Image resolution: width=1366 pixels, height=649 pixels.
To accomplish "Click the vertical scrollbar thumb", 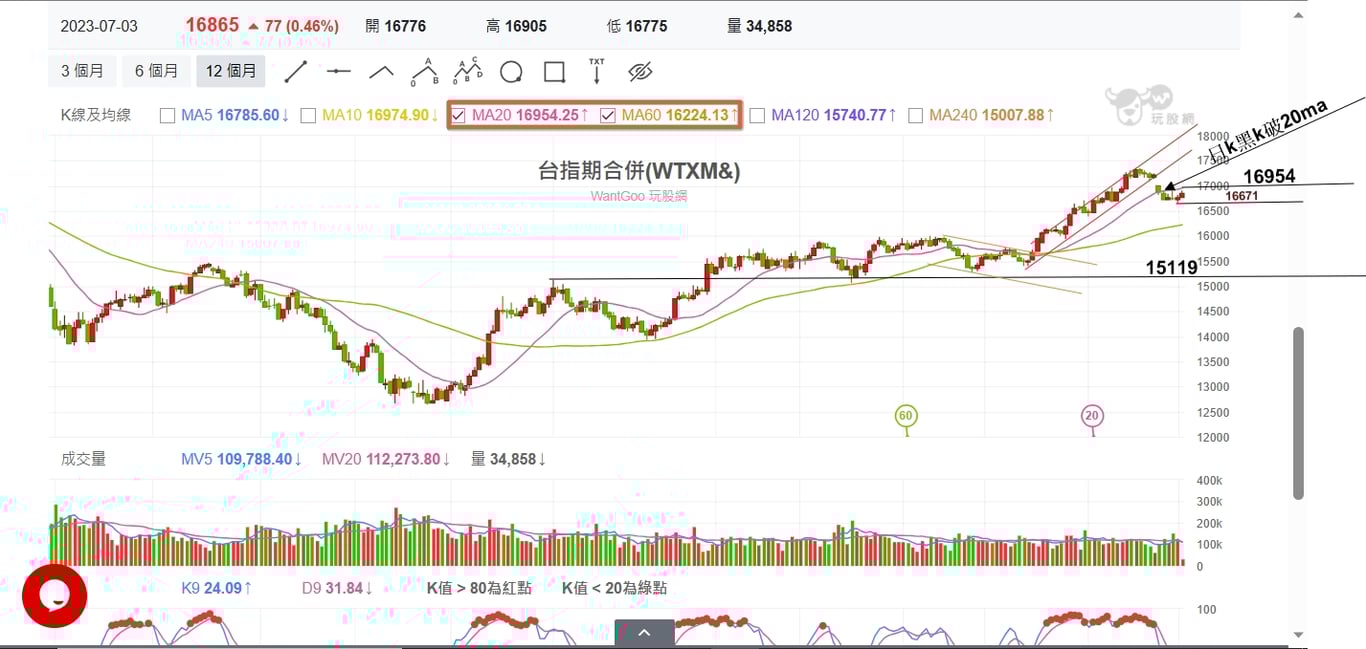I will click(1298, 412).
